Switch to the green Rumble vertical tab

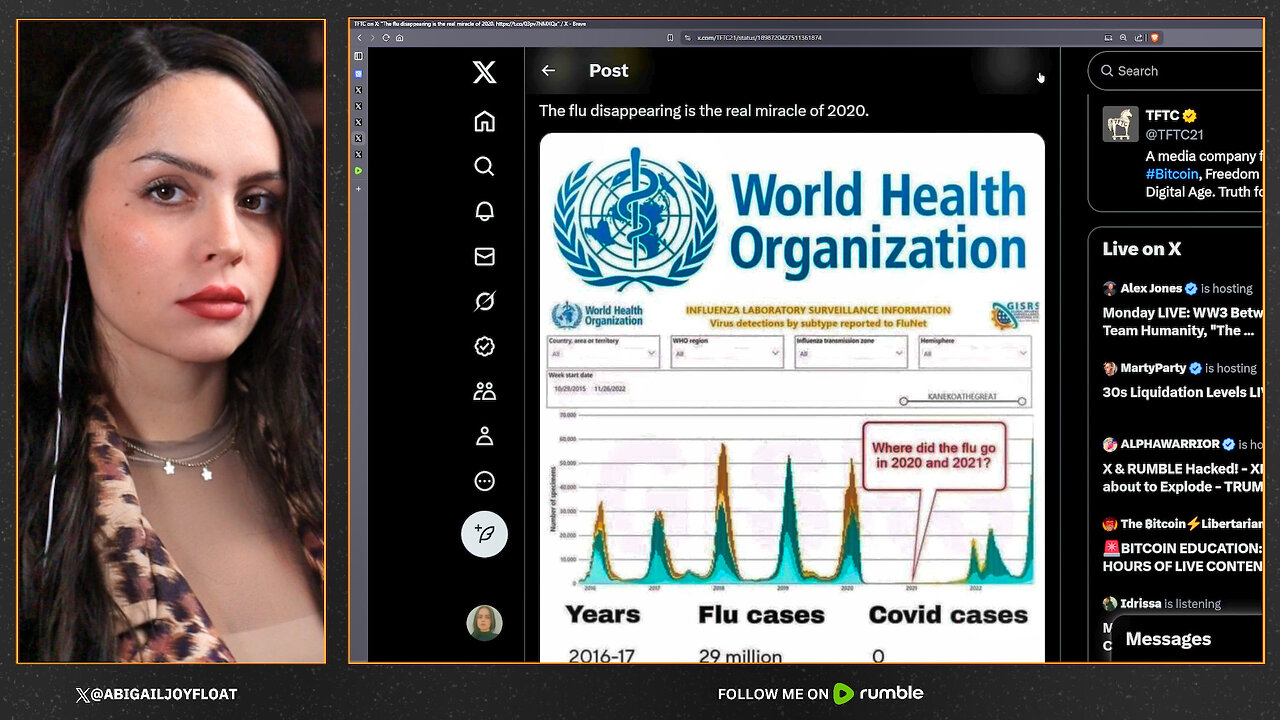359,171
